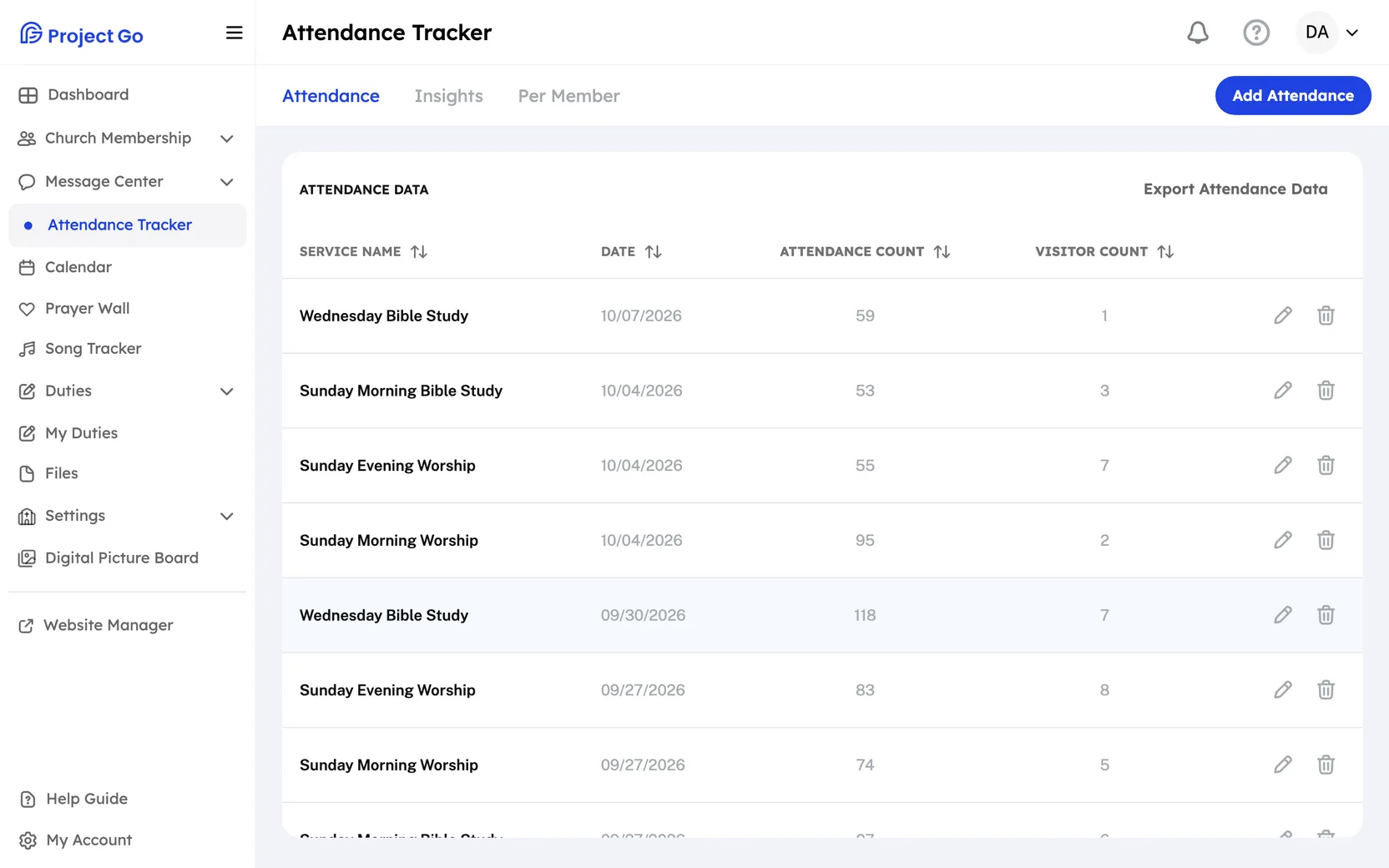Screen dimensions: 1389x868
Task: Click the Project Go logo
Action: pyautogui.click(x=82, y=34)
